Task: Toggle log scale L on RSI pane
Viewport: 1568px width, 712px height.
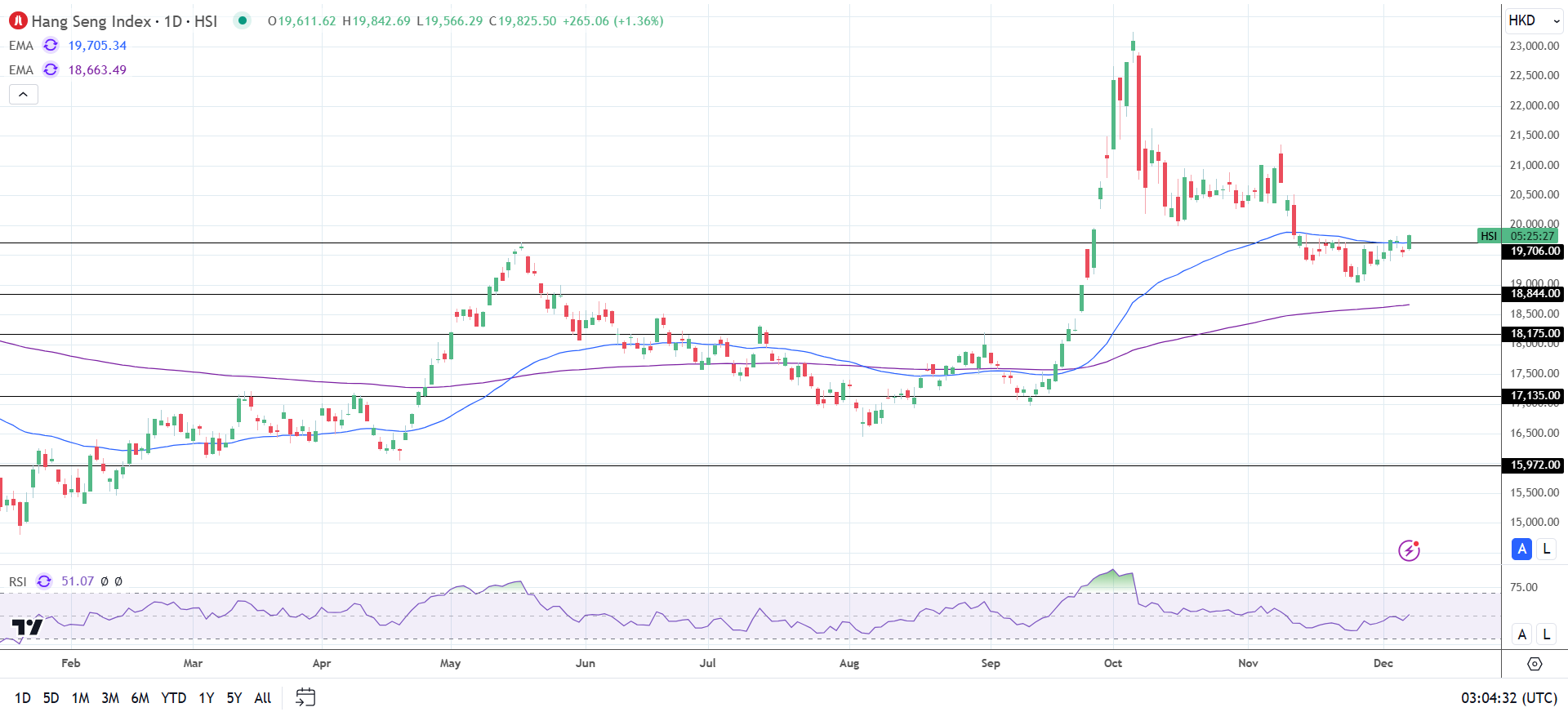Action: pyautogui.click(x=1547, y=634)
